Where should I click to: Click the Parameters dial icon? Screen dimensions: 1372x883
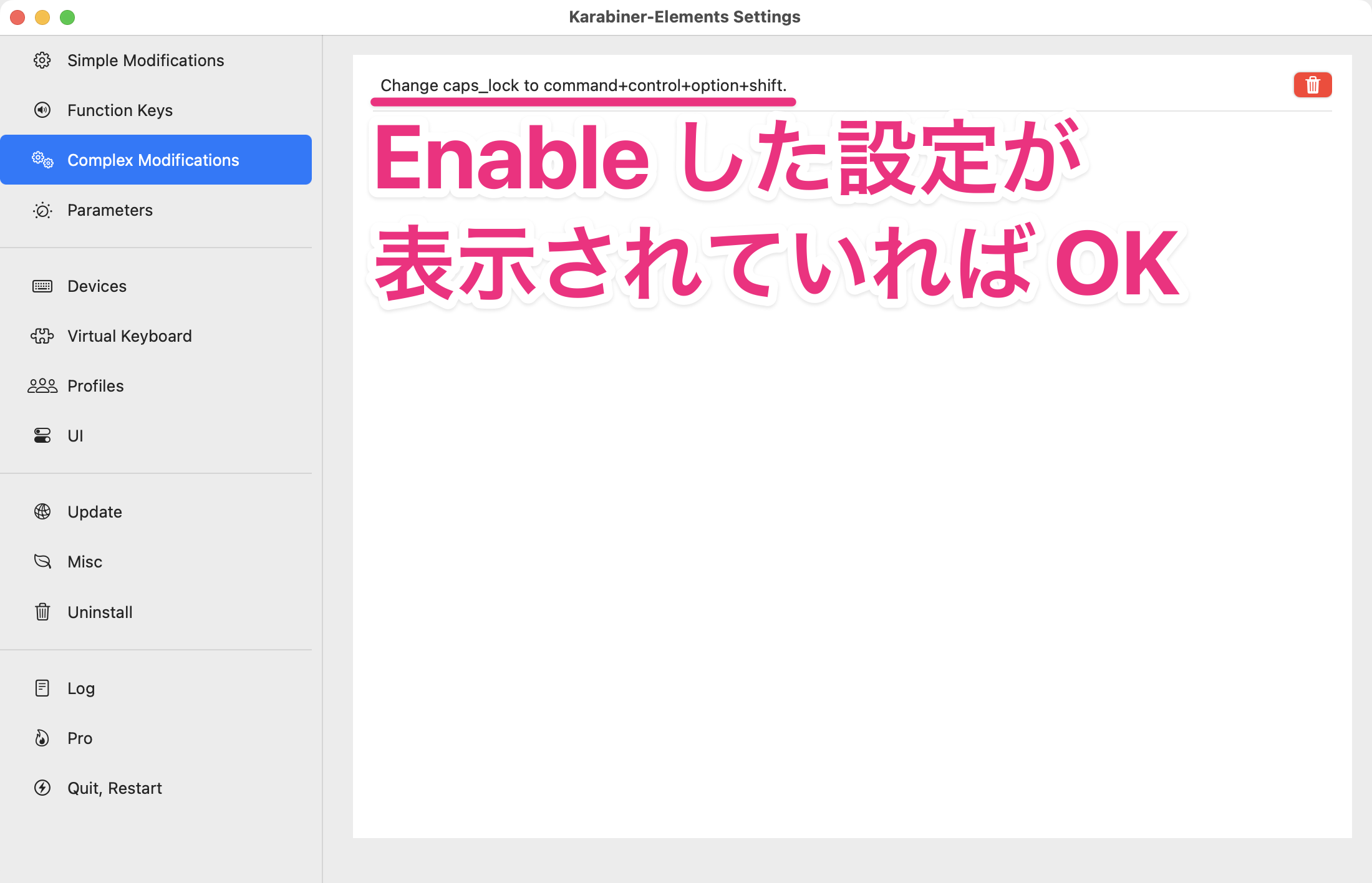point(42,210)
